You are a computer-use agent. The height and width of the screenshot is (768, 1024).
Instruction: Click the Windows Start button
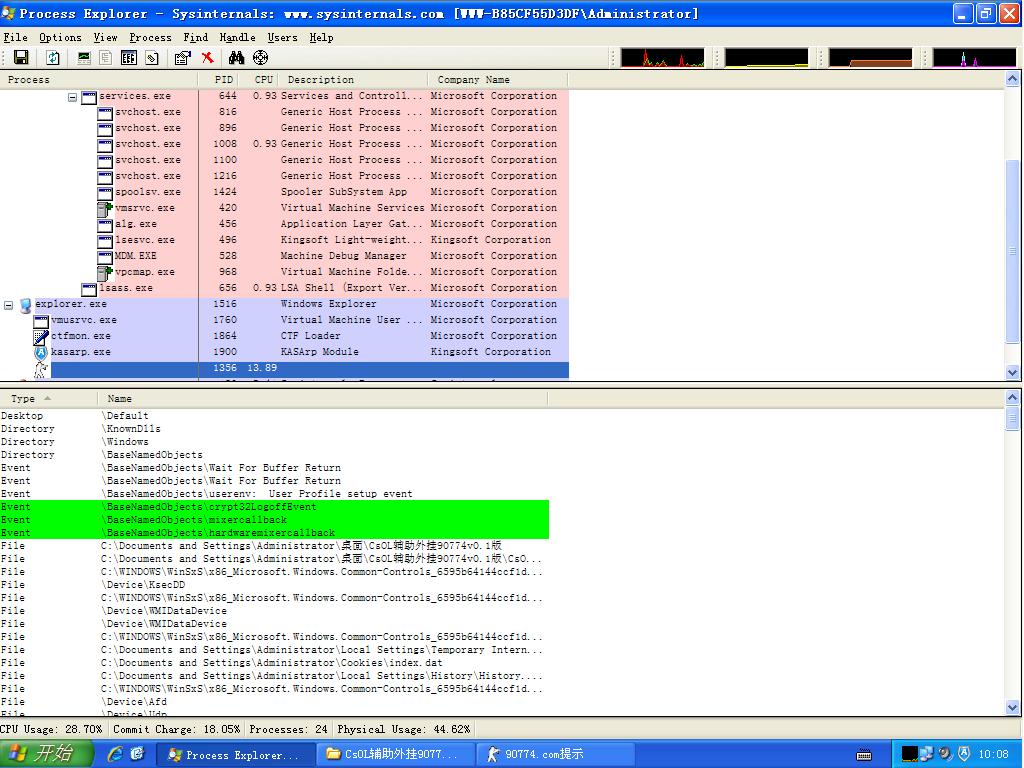(x=46, y=754)
